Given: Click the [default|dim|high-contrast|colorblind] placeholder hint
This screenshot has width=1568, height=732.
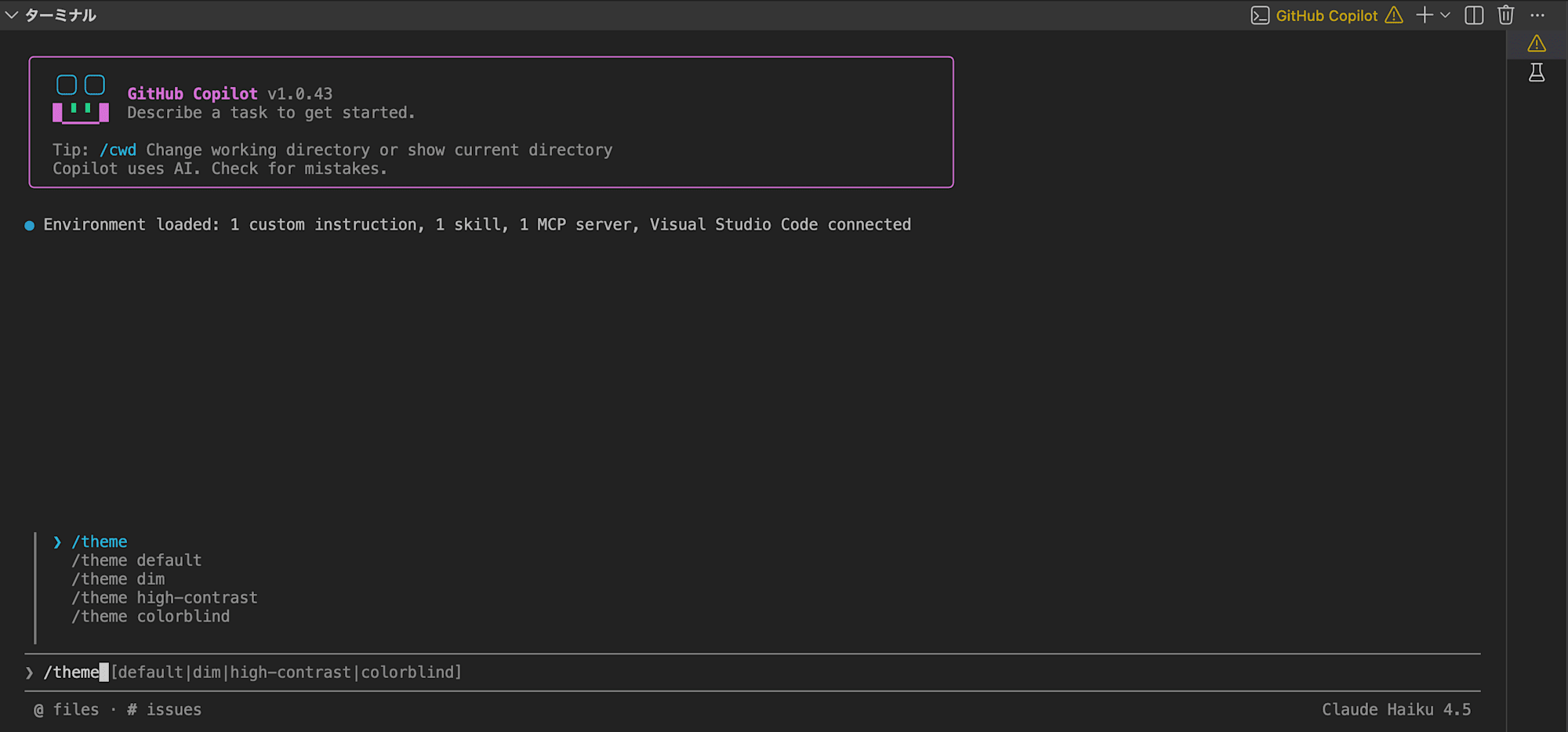Looking at the screenshot, I should click(x=286, y=672).
